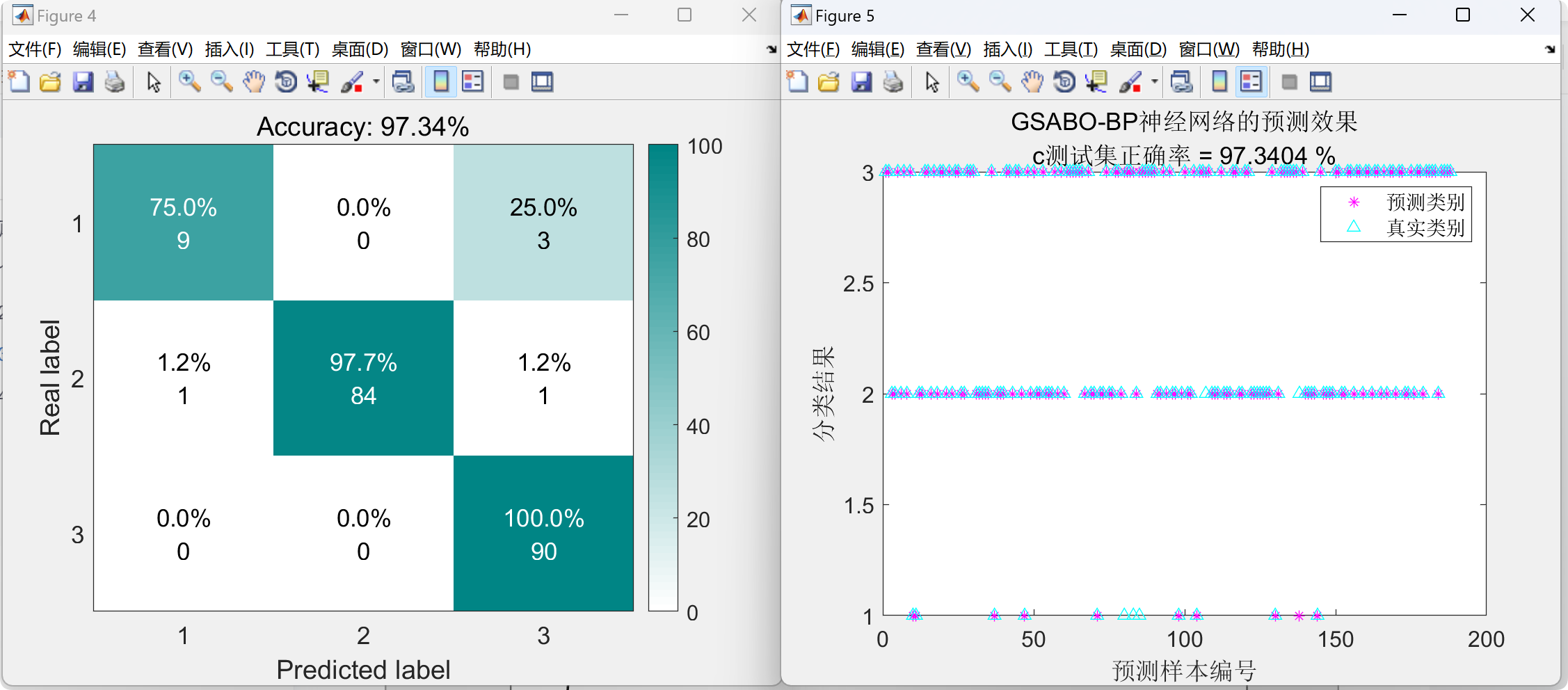Open 文件(F) menu in Figure 5
1568x690 pixels.
pyautogui.click(x=813, y=49)
